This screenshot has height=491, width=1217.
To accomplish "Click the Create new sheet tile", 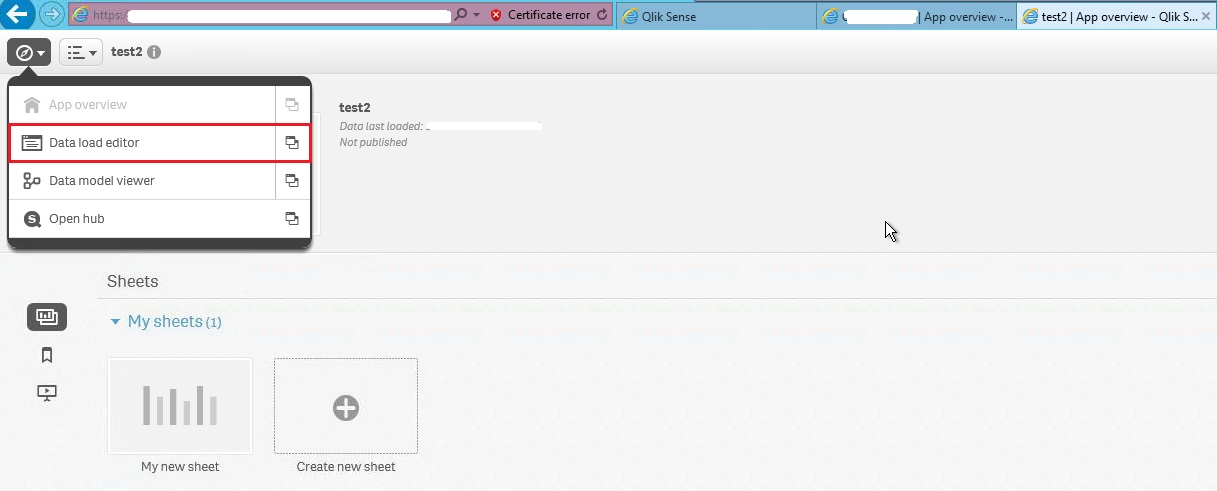I will pyautogui.click(x=346, y=406).
